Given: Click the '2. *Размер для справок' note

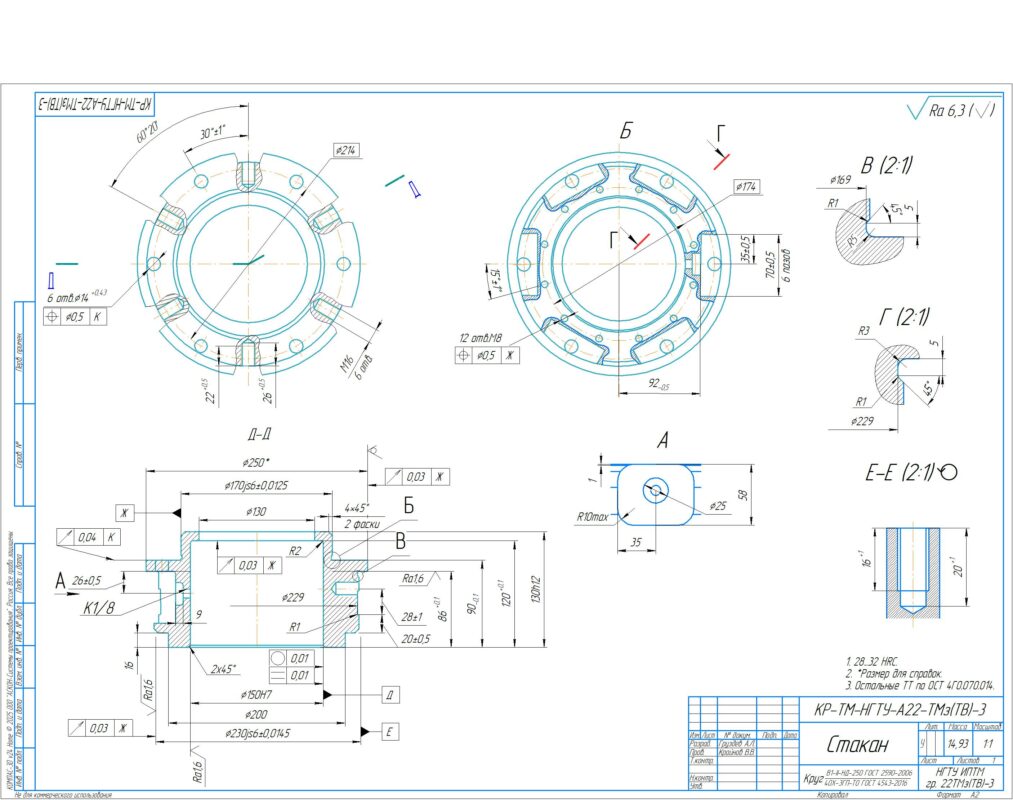Looking at the screenshot, I should click(x=894, y=673).
